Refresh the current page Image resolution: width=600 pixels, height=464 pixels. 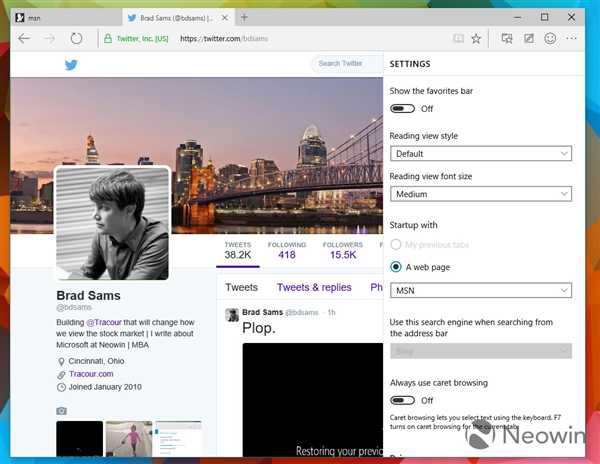[x=76, y=39]
